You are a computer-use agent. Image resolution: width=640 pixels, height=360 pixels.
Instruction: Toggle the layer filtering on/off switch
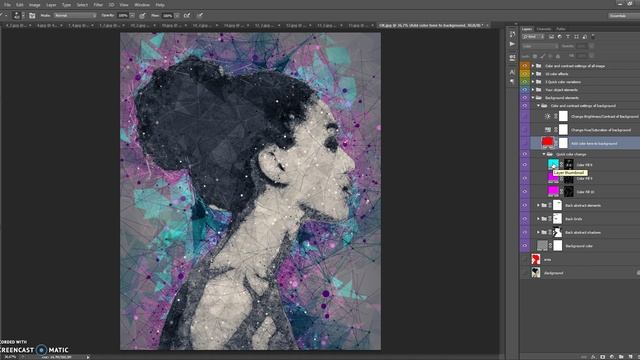(593, 36)
